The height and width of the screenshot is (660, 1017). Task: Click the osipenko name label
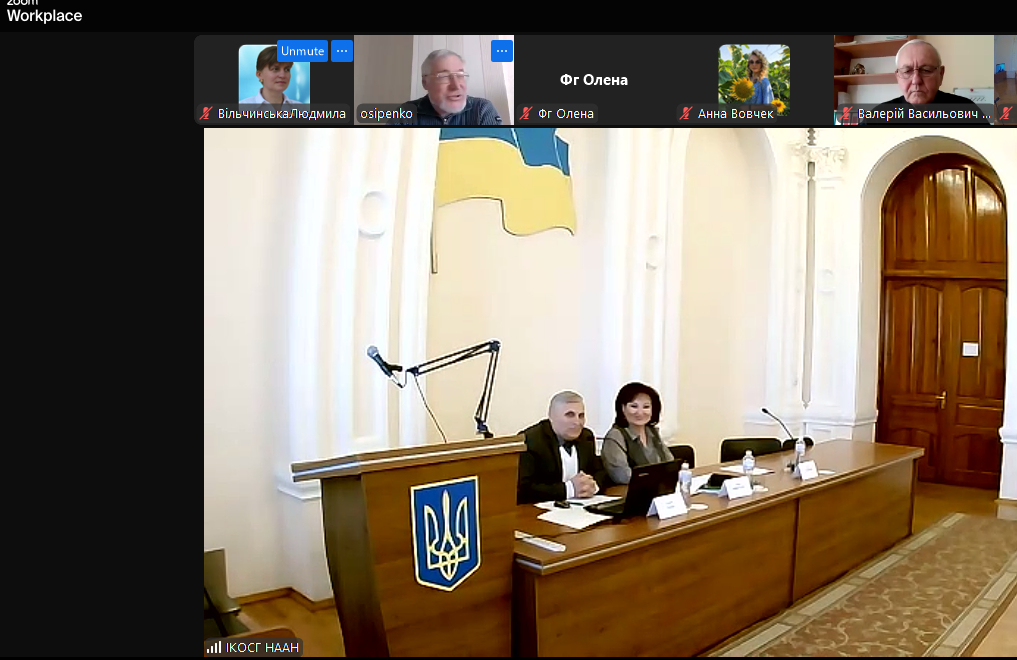click(386, 114)
